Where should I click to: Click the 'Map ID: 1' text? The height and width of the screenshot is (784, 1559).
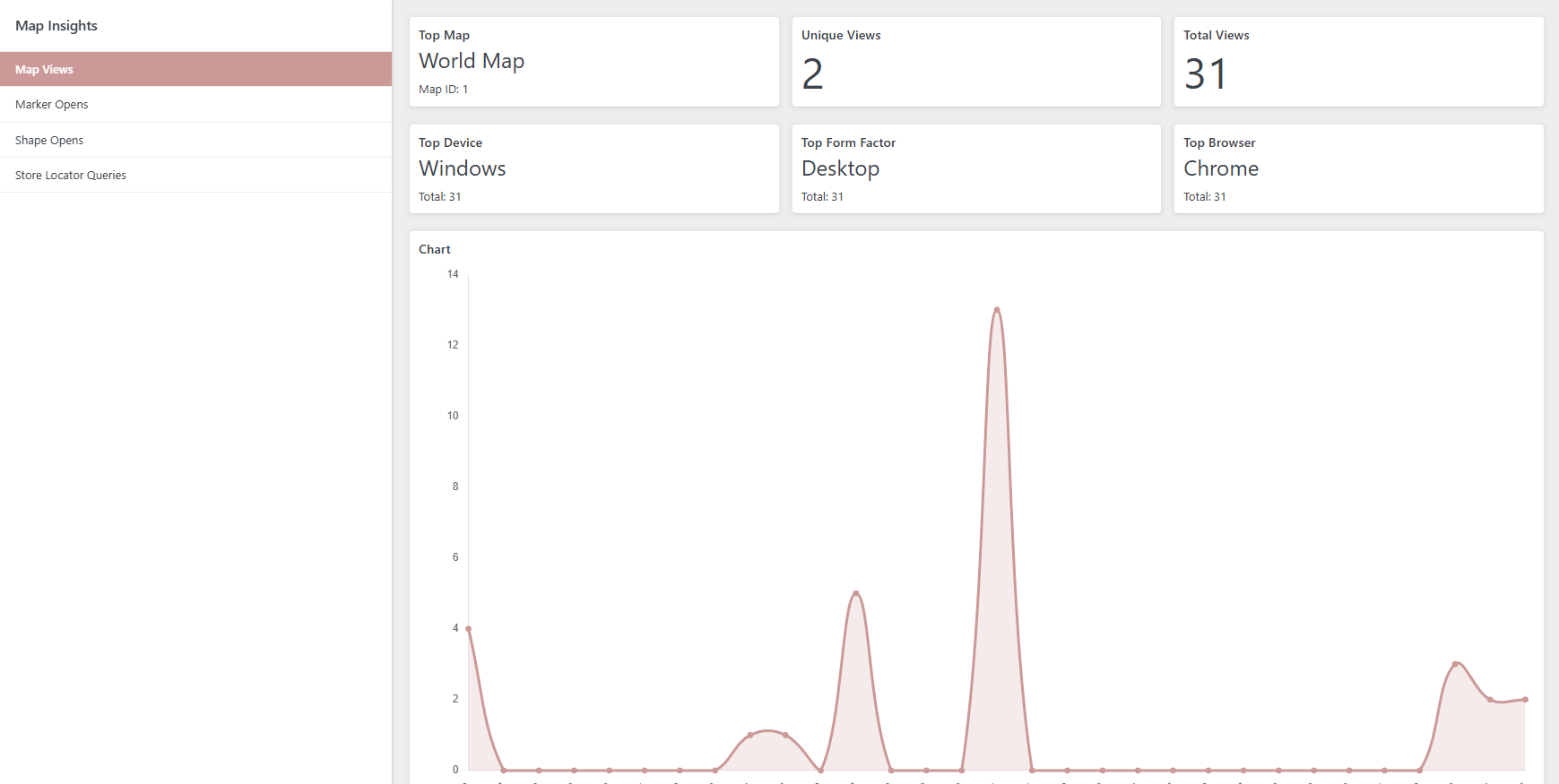[x=443, y=90]
